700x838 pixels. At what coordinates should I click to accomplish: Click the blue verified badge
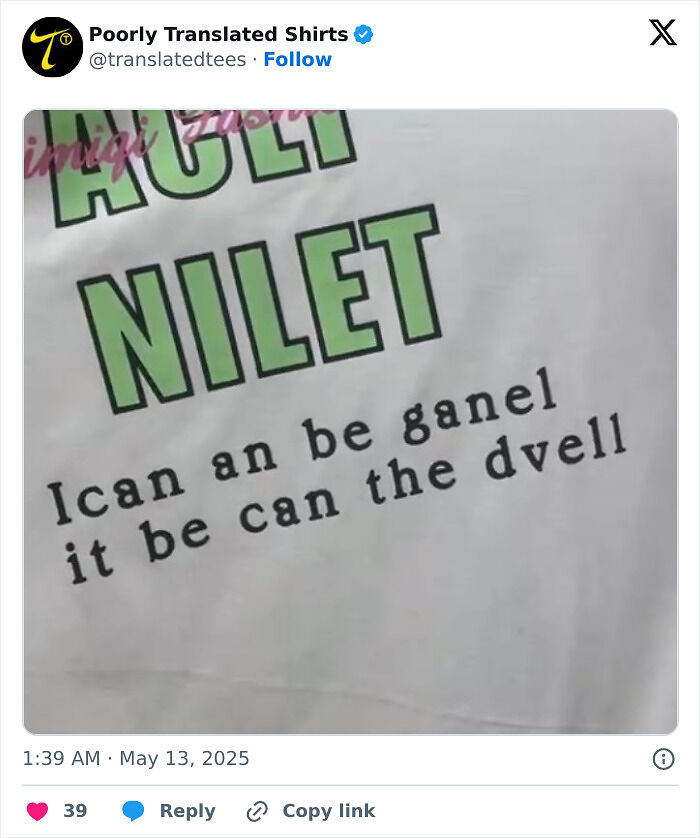[363, 34]
